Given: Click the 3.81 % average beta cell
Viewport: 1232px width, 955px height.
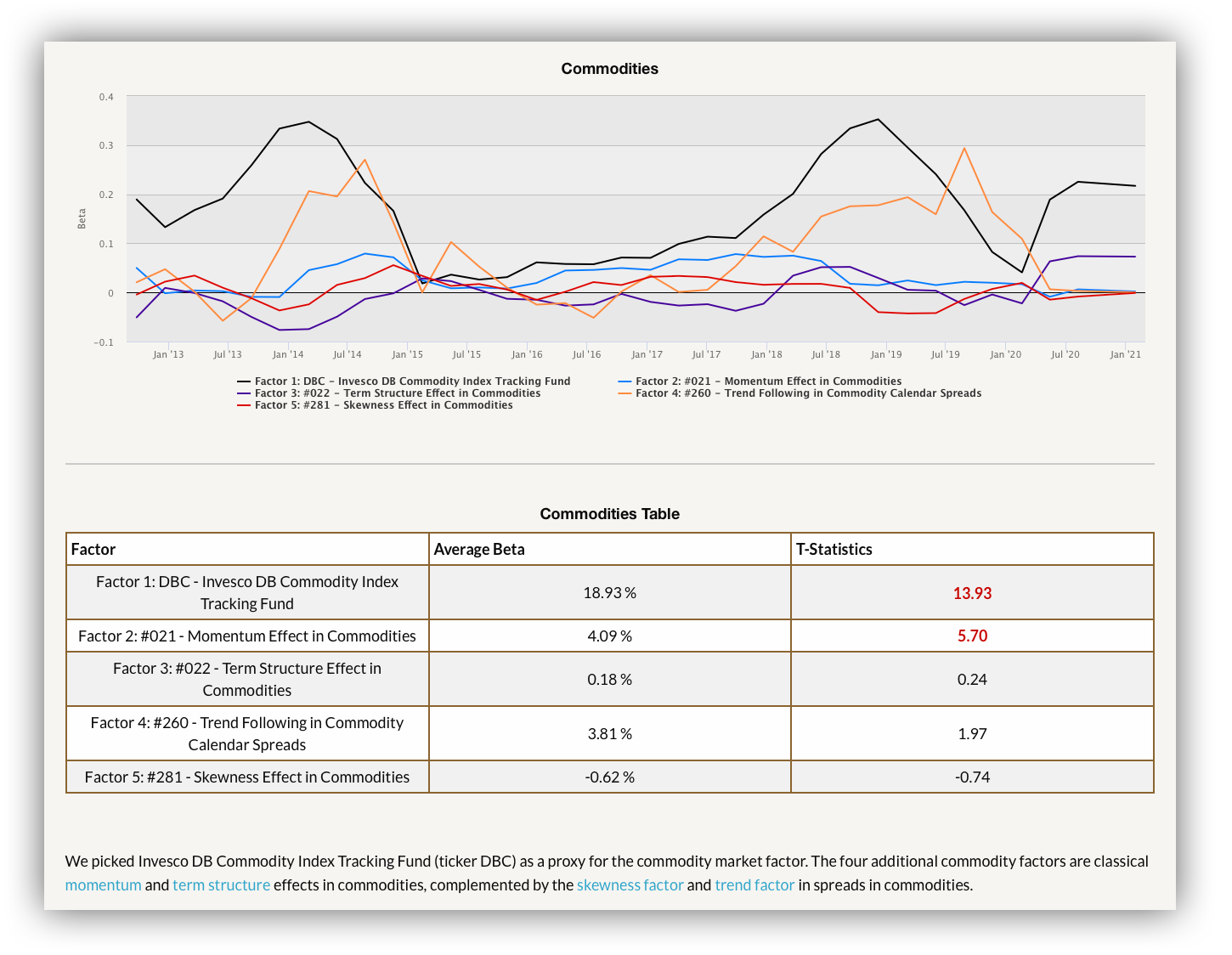Looking at the screenshot, I should pyautogui.click(x=610, y=733).
